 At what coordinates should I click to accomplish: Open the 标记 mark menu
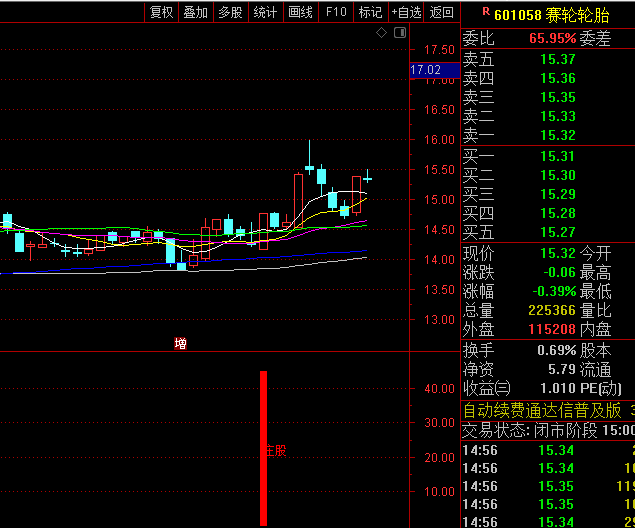pos(371,12)
